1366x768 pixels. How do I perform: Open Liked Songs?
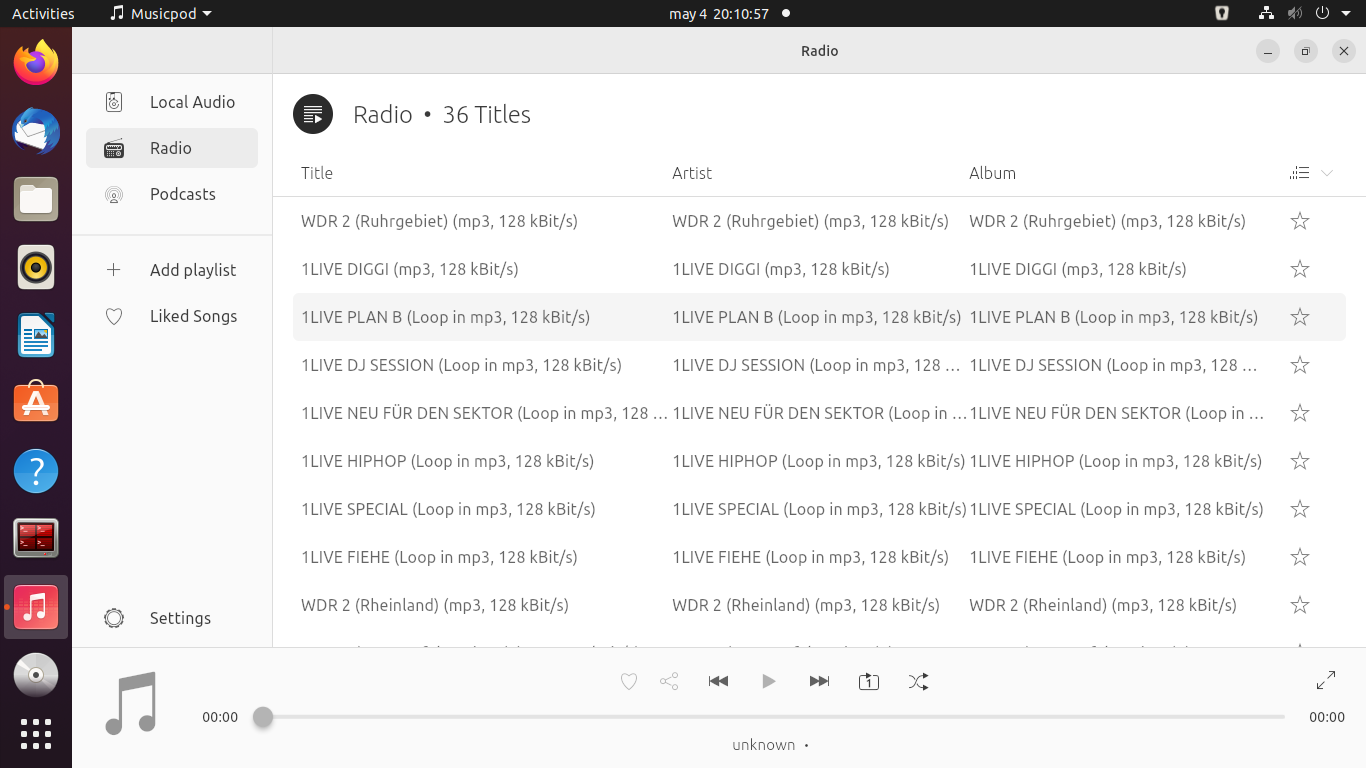point(172,316)
